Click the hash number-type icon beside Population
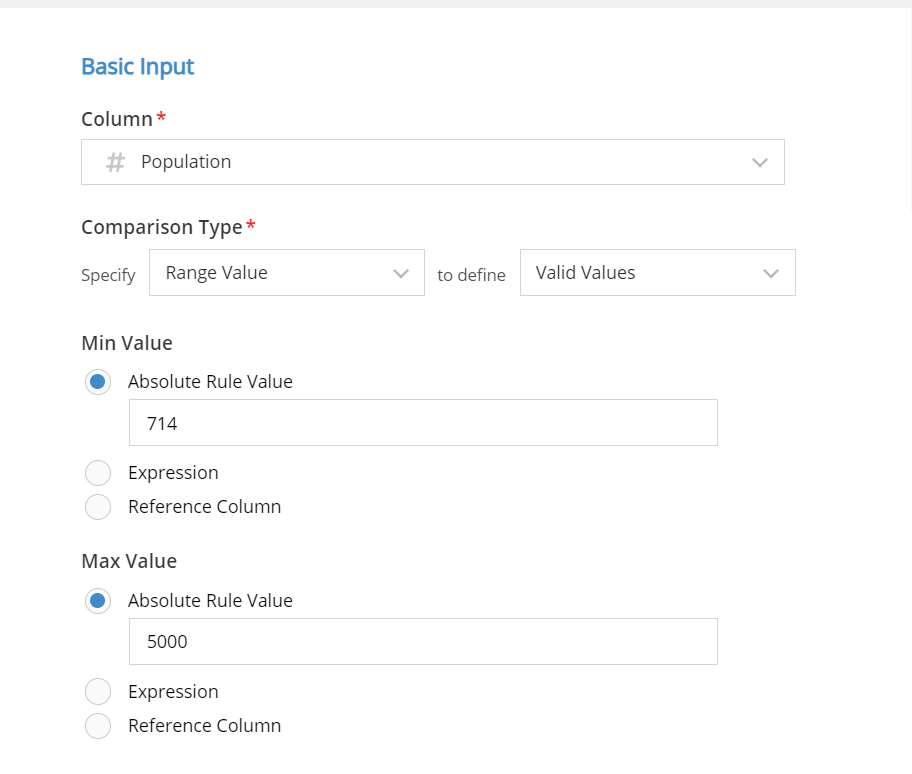The image size is (912, 774). point(116,162)
